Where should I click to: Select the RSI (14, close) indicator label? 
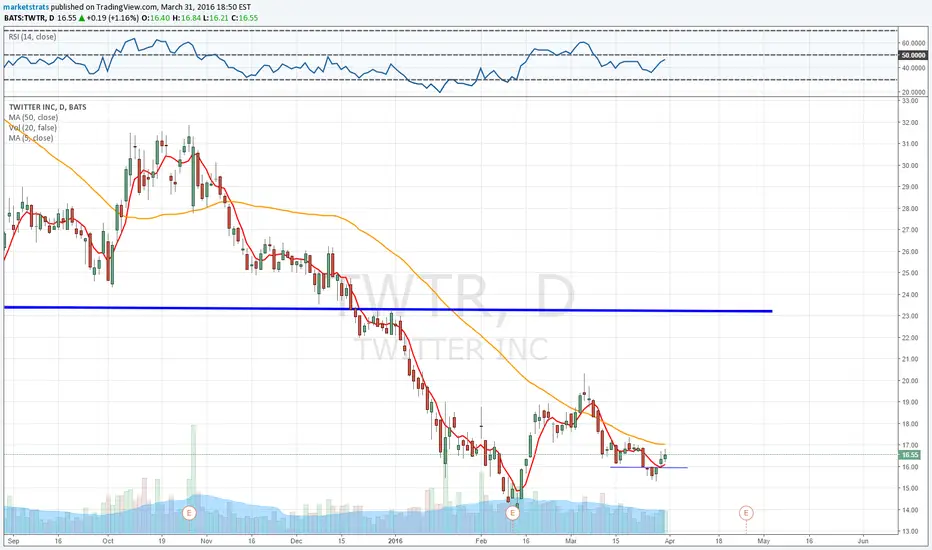pyautogui.click(x=32, y=37)
